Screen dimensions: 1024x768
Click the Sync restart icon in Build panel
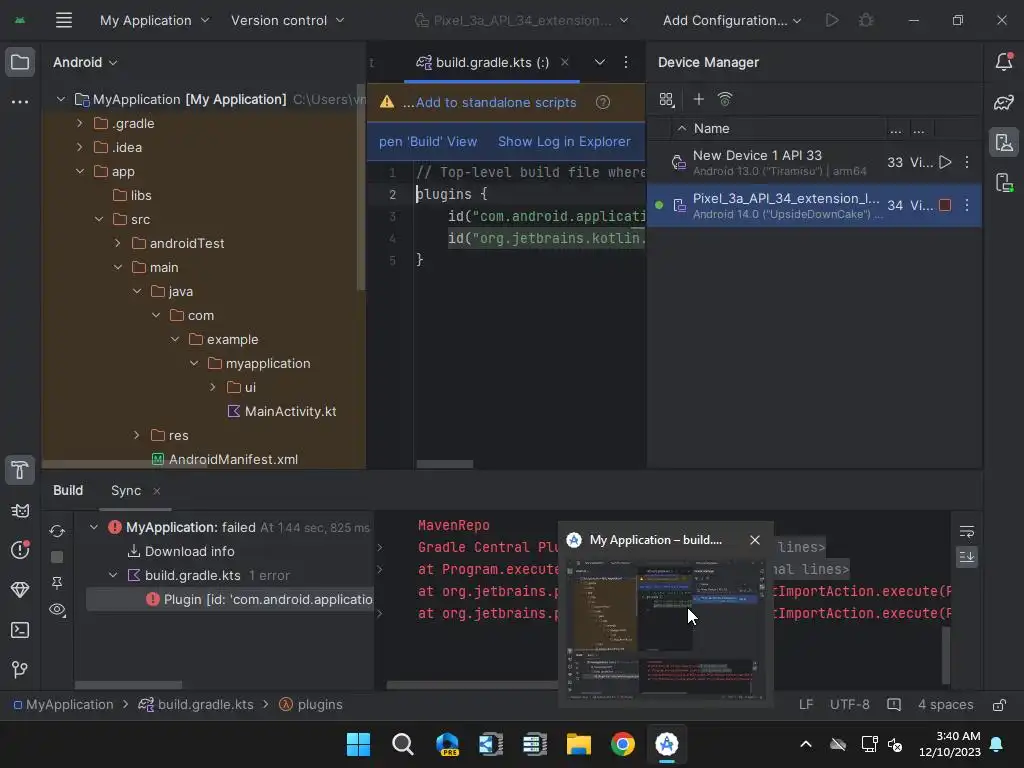tap(57, 532)
